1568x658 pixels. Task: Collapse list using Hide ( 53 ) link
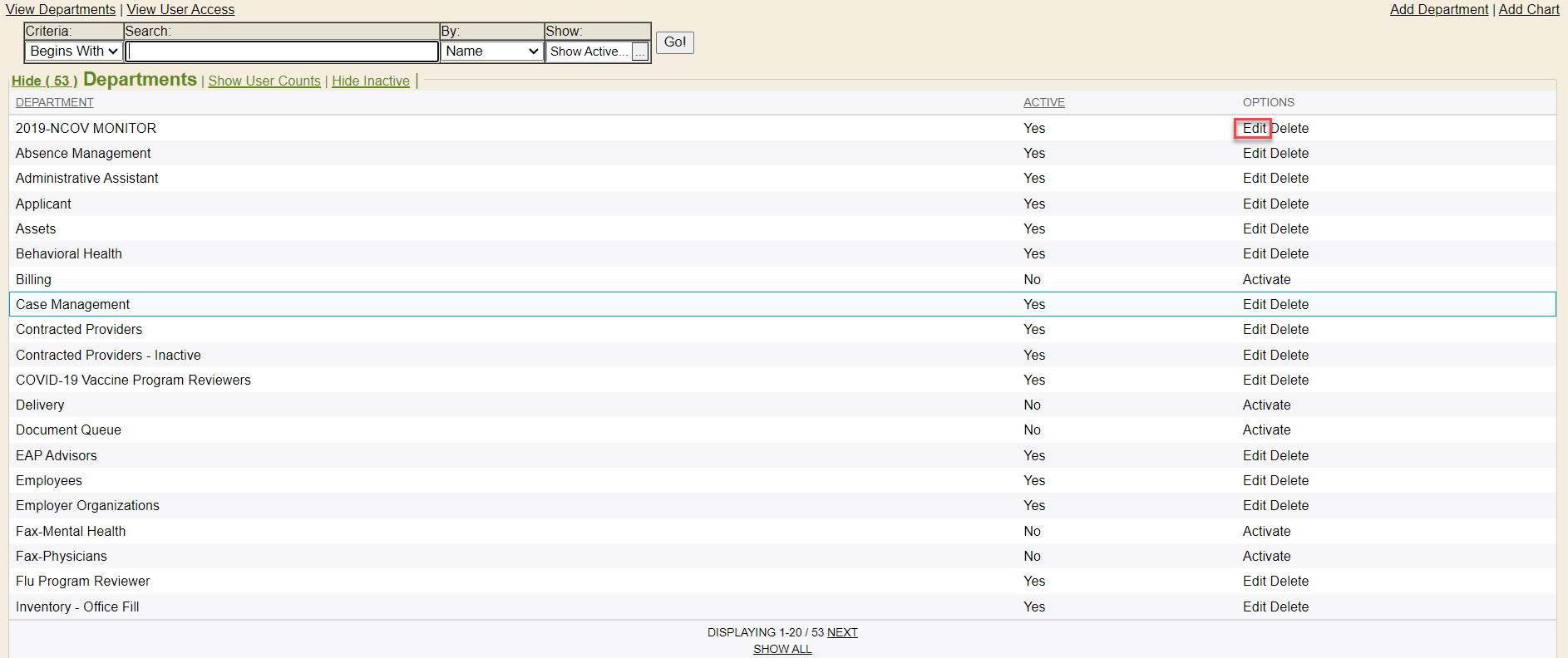(x=44, y=81)
